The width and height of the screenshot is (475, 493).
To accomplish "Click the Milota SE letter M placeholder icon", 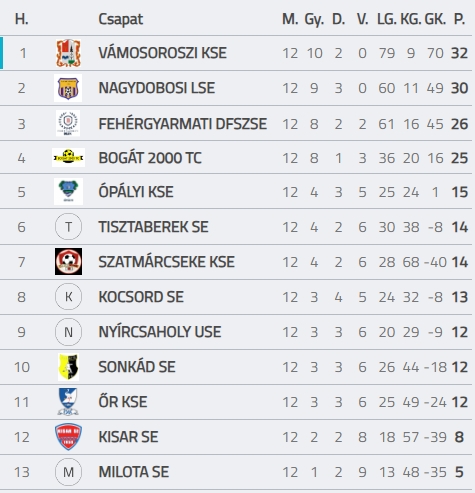I will click(x=68, y=472).
